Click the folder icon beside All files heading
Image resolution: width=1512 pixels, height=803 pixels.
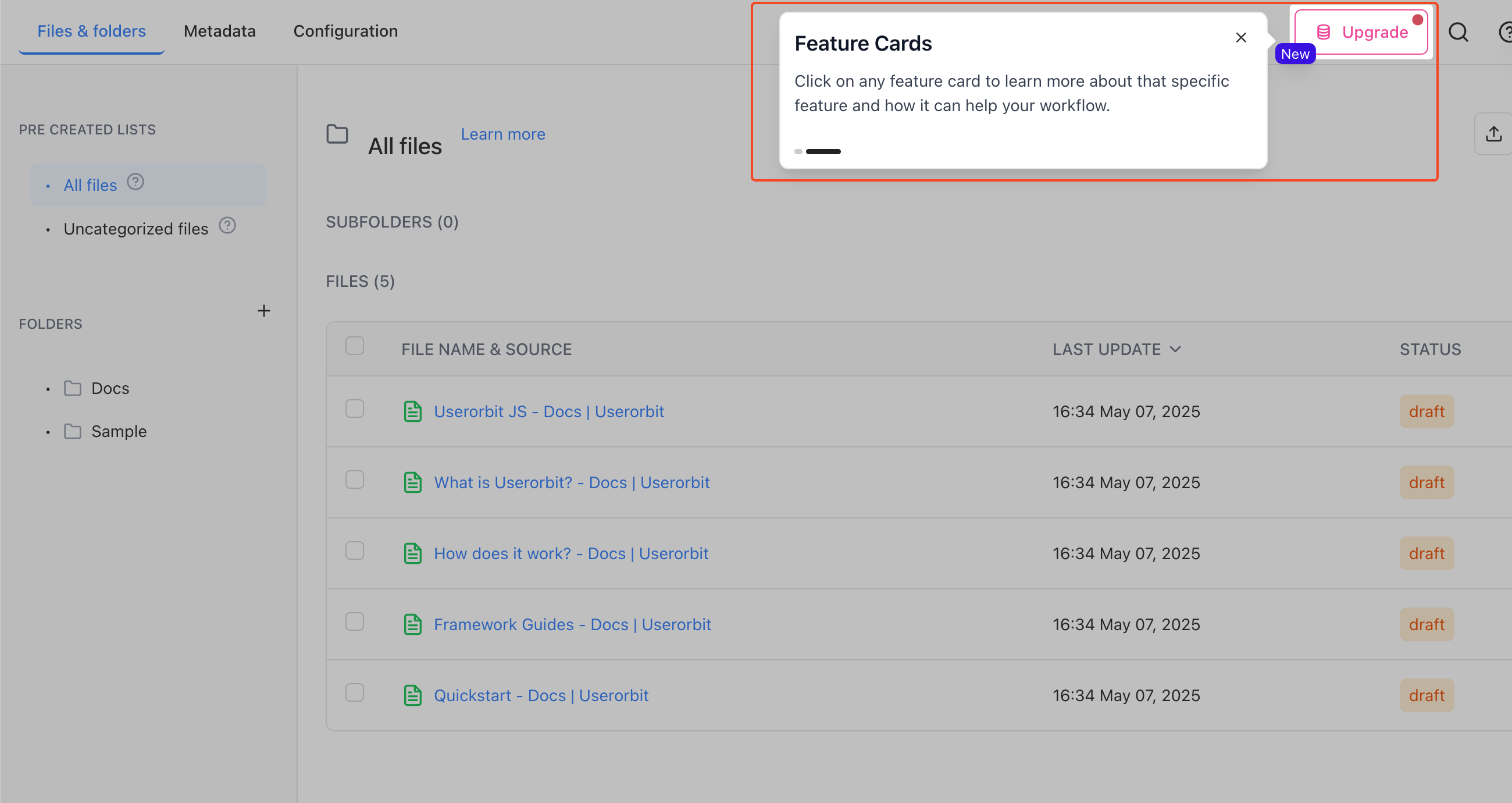click(x=337, y=134)
